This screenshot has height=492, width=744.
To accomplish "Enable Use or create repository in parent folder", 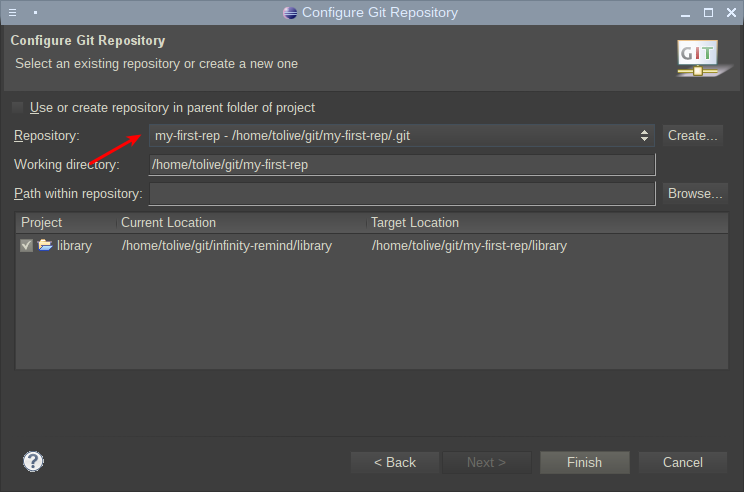I will 18,108.
